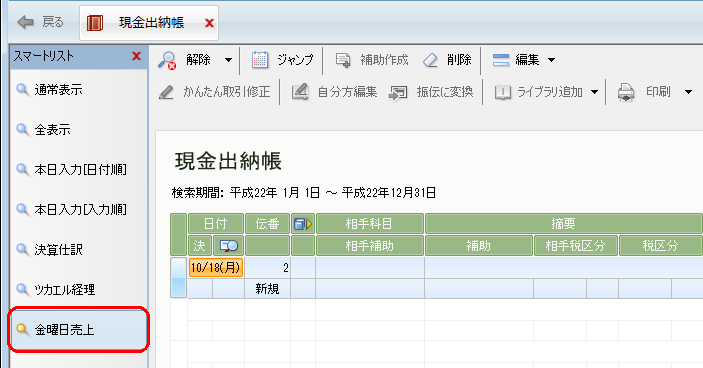703x368 pixels.
Task: Click the 相手科目 column header
Action: 369,224
